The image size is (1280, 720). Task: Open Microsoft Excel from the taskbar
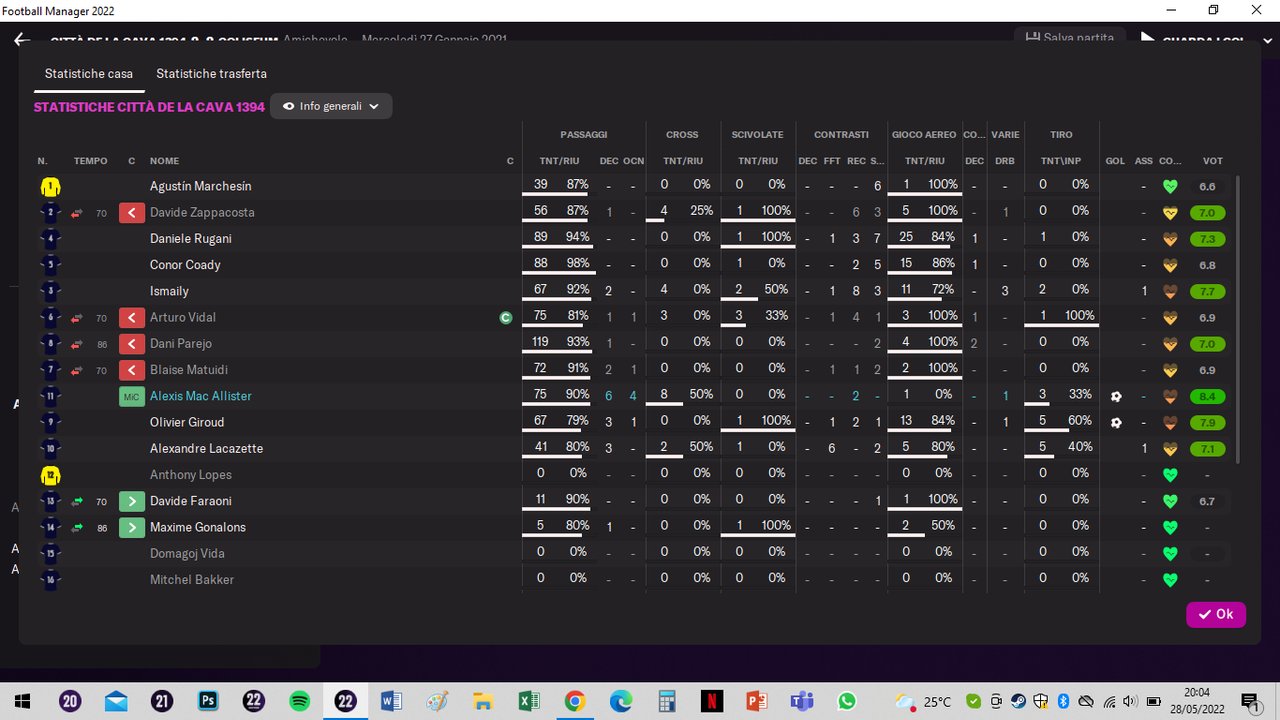tap(528, 701)
